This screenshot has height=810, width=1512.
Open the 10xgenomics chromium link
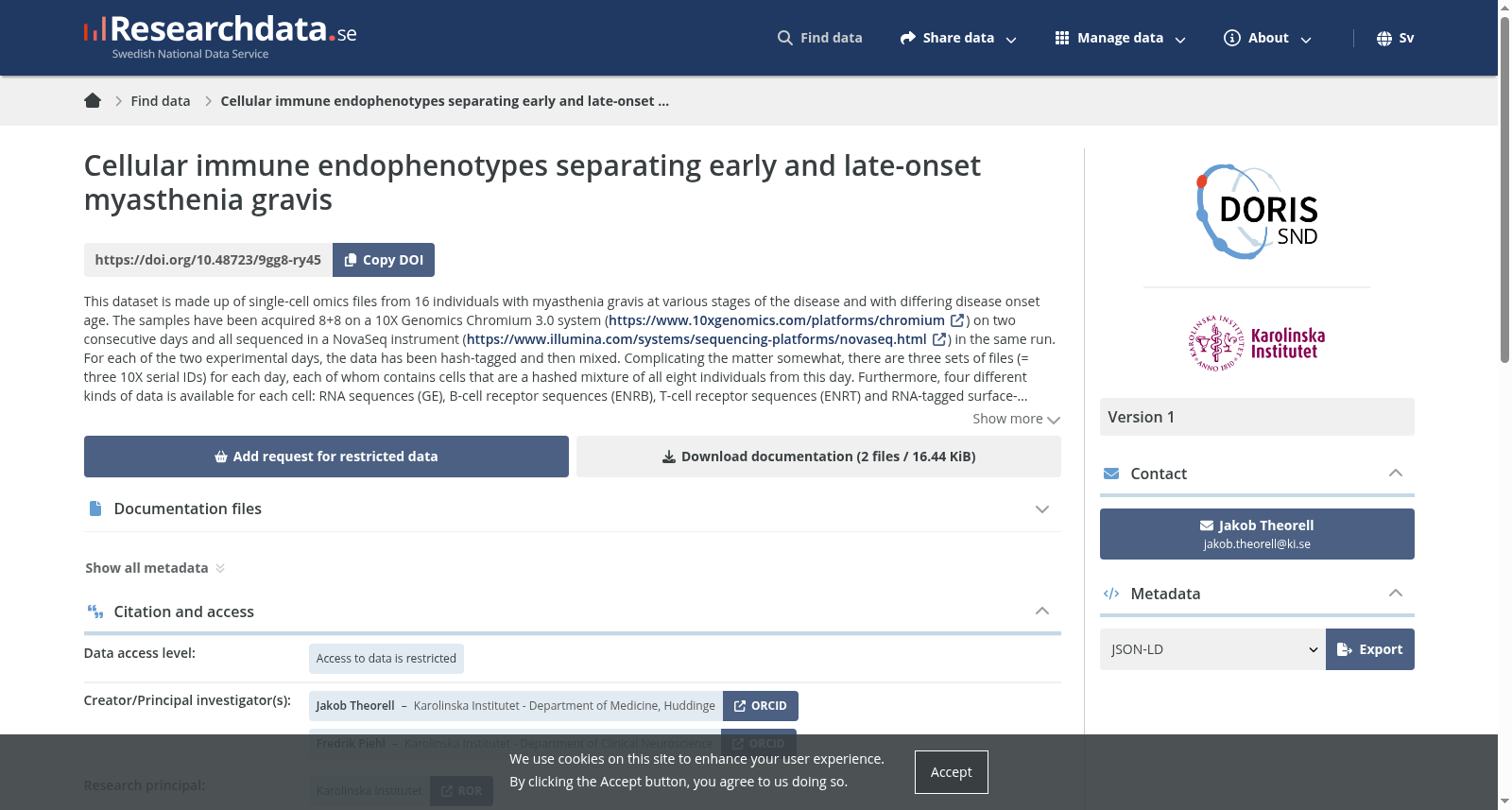pos(777,320)
